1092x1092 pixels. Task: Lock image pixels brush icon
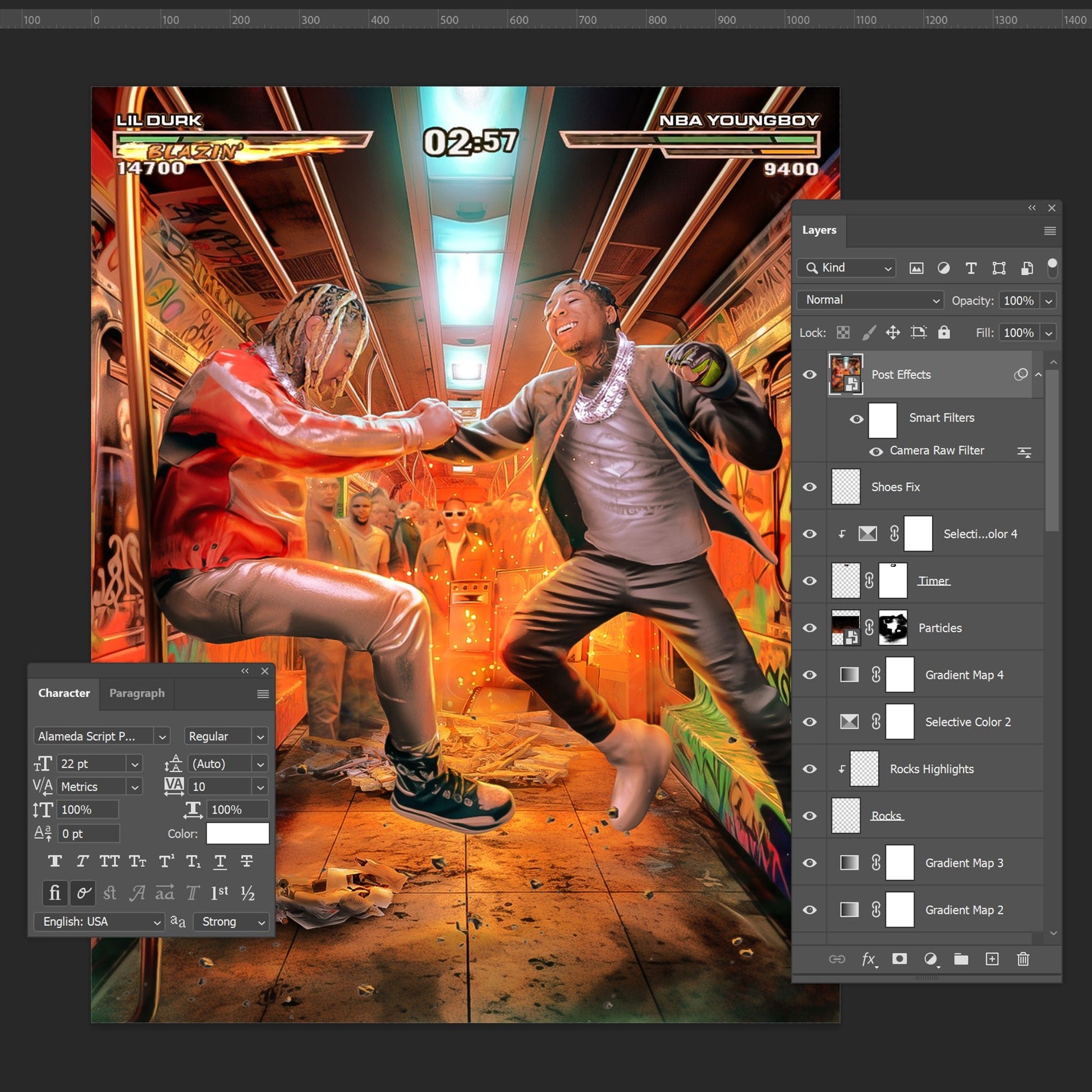[869, 332]
